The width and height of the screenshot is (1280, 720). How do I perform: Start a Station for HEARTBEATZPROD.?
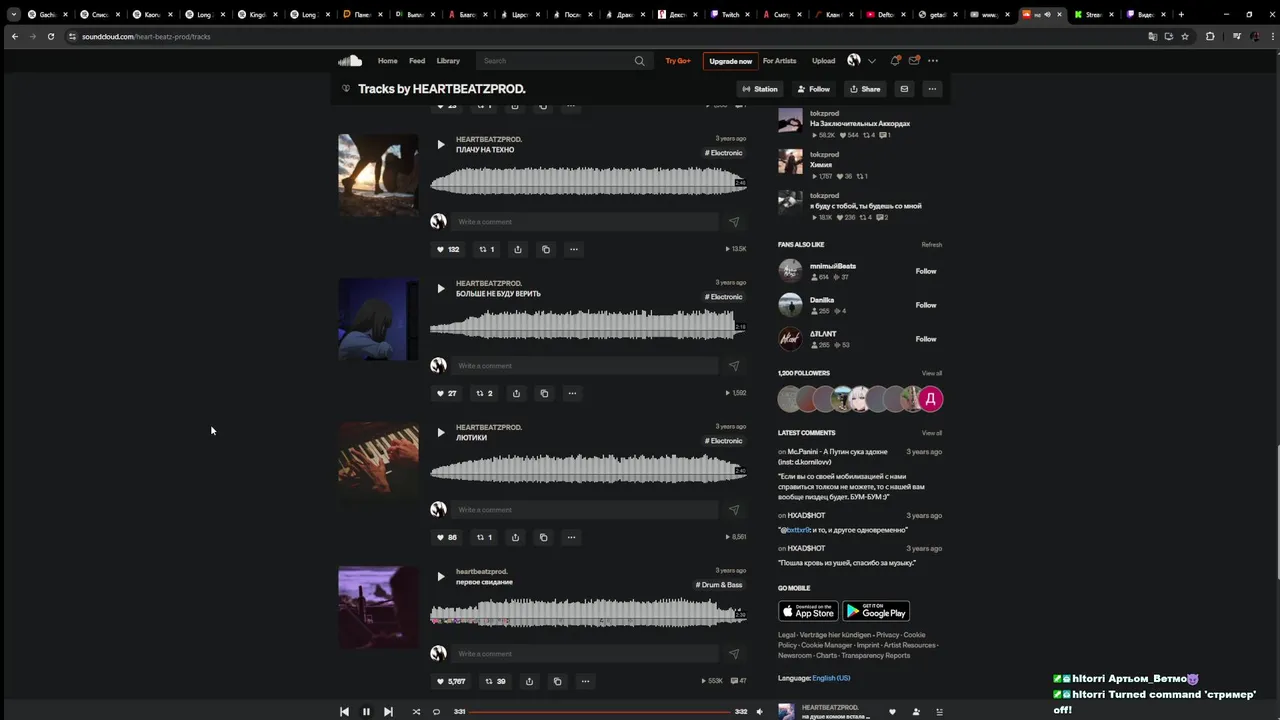click(x=760, y=89)
